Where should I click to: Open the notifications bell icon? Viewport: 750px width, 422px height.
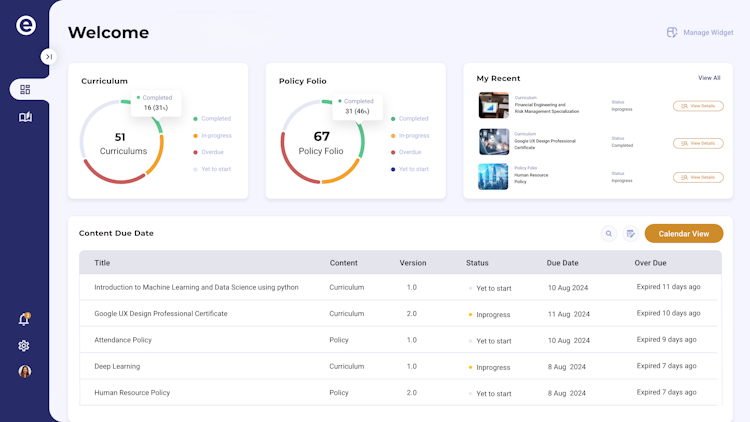pyautogui.click(x=24, y=320)
